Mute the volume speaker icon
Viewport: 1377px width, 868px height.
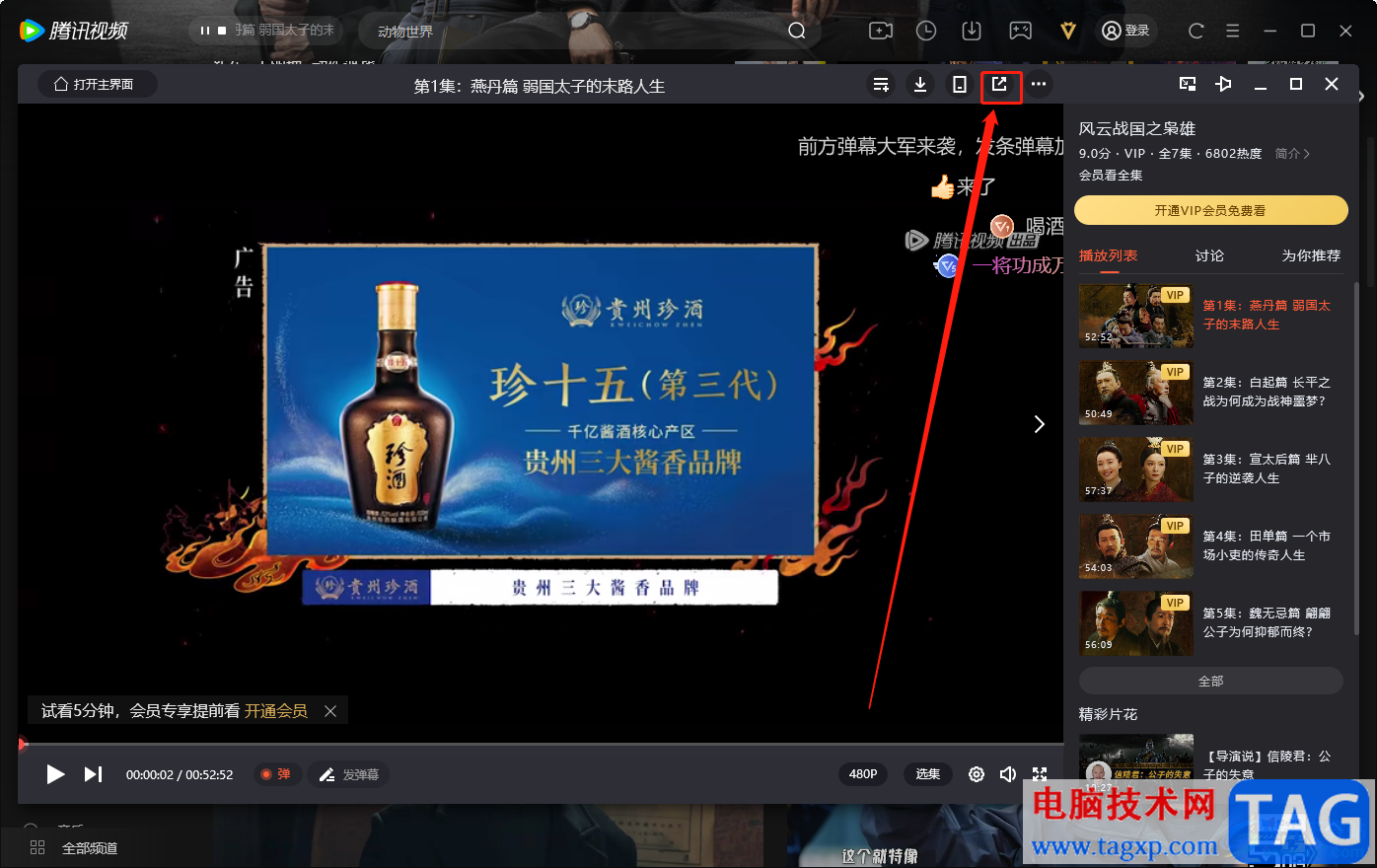pyautogui.click(x=1008, y=774)
